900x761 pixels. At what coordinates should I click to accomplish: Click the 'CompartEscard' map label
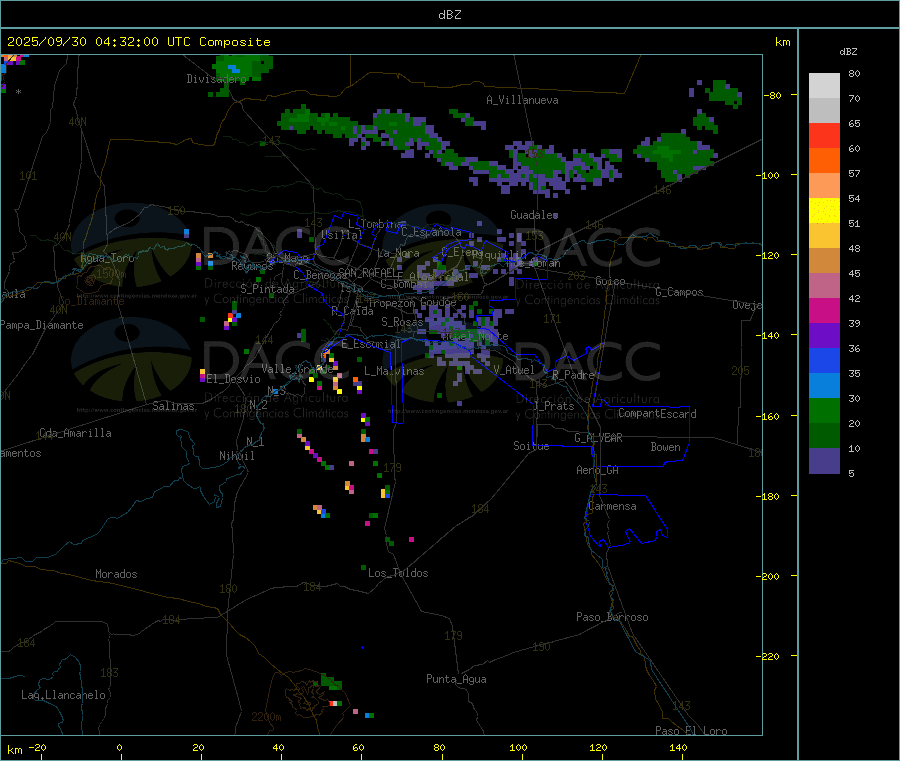coord(657,413)
